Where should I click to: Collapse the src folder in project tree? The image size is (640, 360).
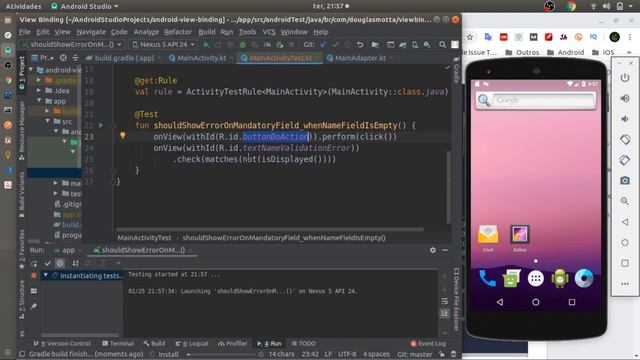pyautogui.click(x=48, y=121)
